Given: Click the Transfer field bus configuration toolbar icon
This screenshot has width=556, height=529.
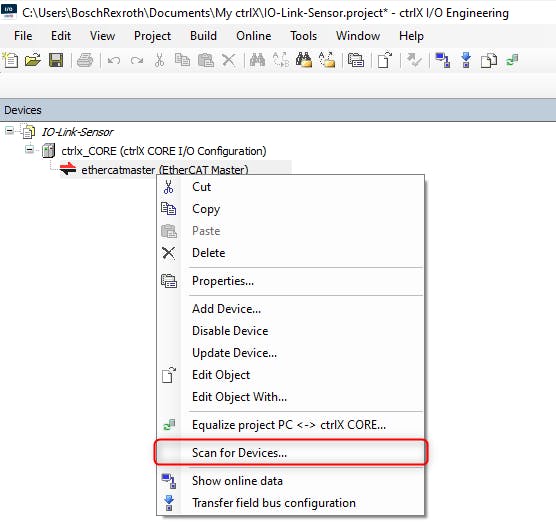Looking at the screenshot, I should [466, 60].
